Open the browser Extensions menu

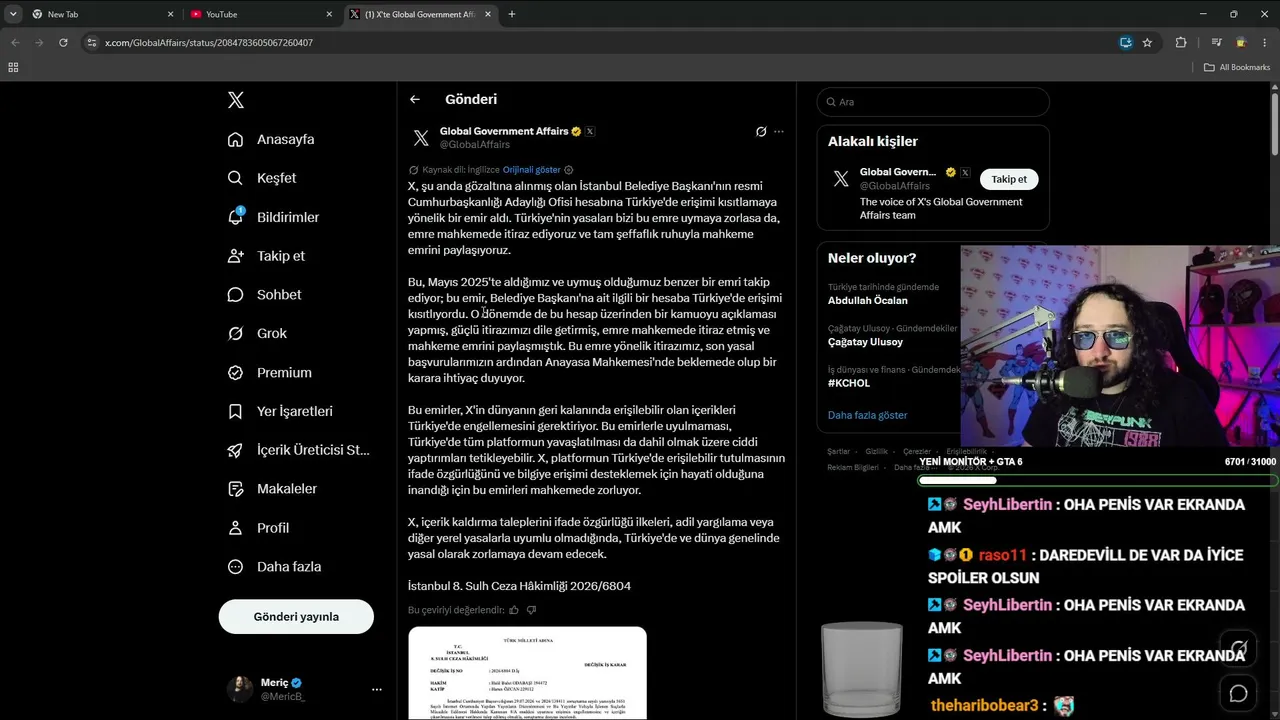click(1181, 43)
